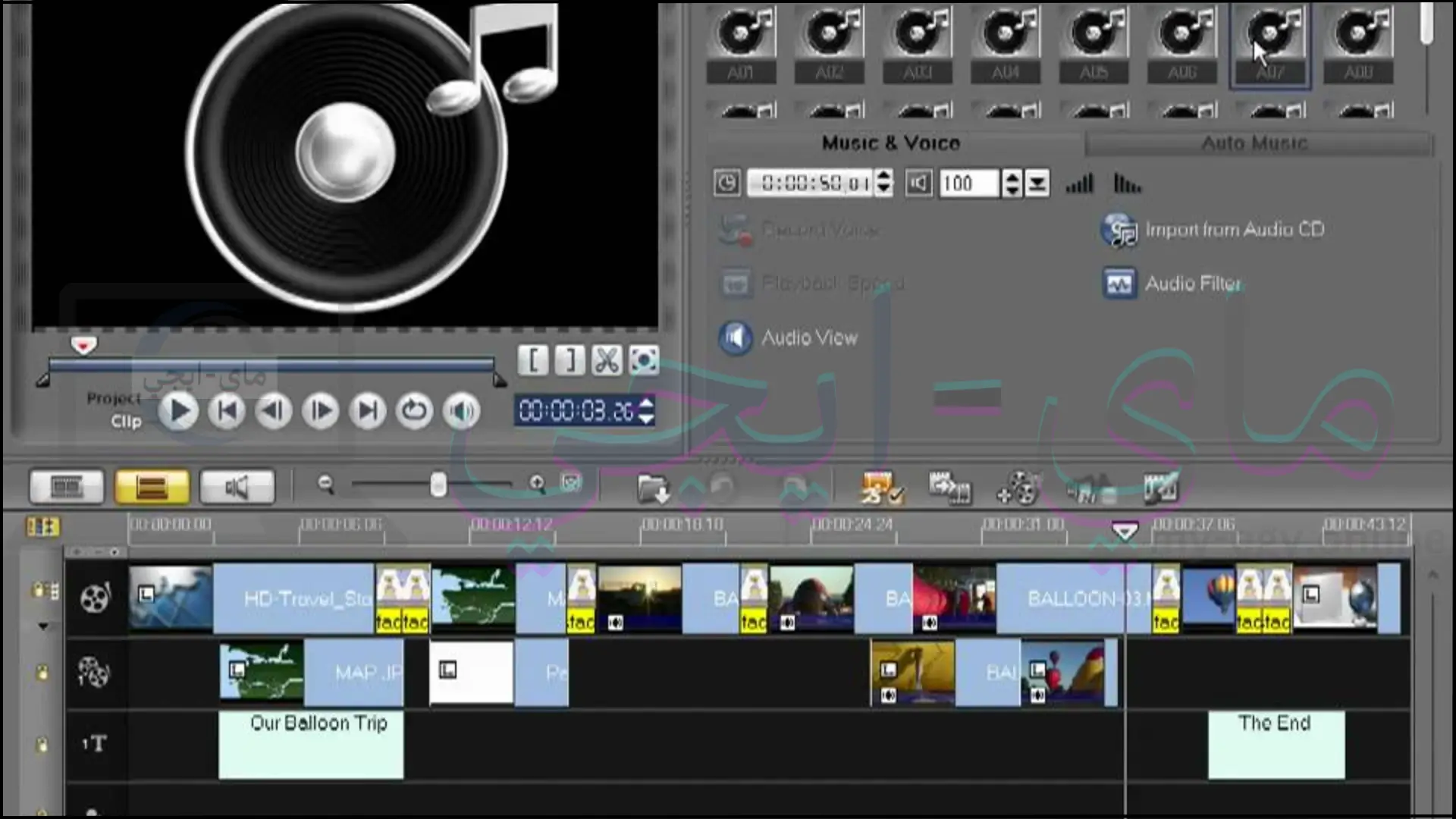Jump to start with Home button
The height and width of the screenshot is (819, 1456).
227,412
